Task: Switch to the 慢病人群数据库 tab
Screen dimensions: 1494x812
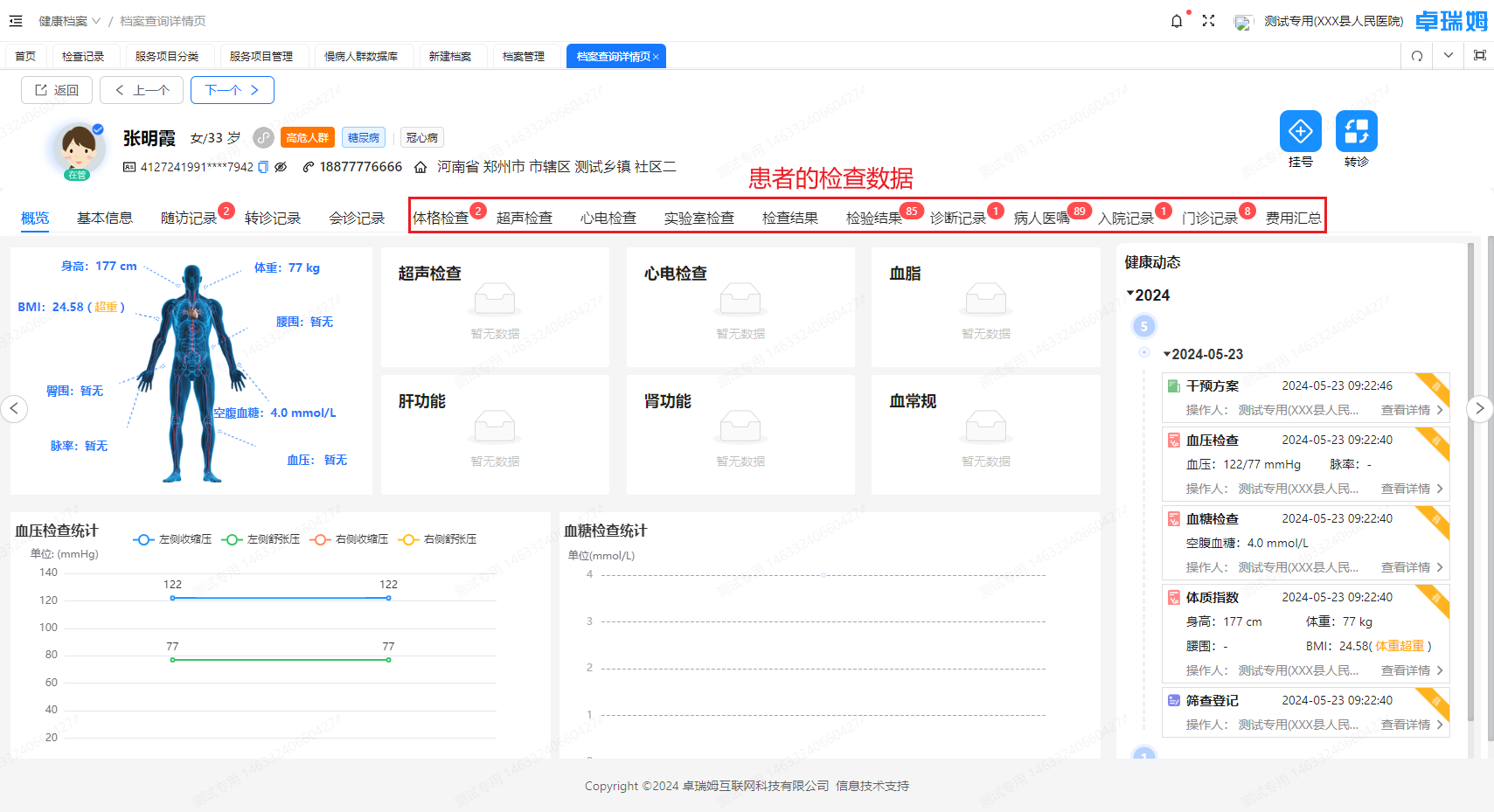Action: coord(361,56)
